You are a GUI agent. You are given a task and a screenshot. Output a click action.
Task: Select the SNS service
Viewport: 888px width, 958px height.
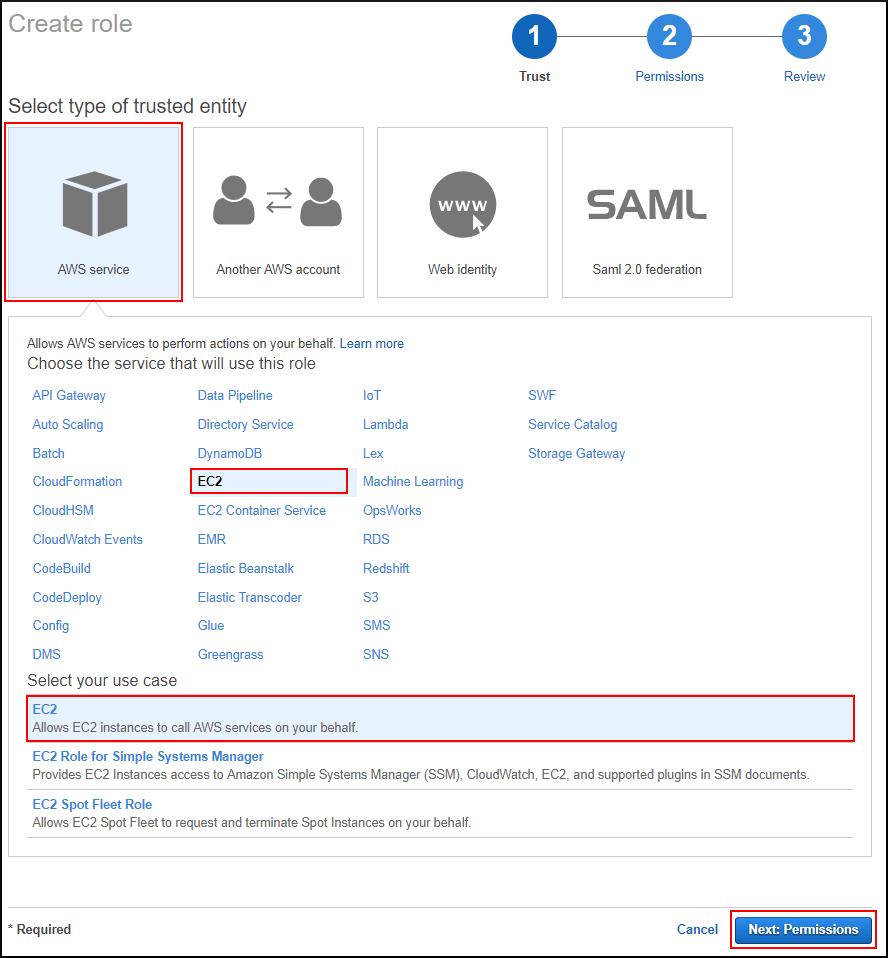click(x=376, y=654)
